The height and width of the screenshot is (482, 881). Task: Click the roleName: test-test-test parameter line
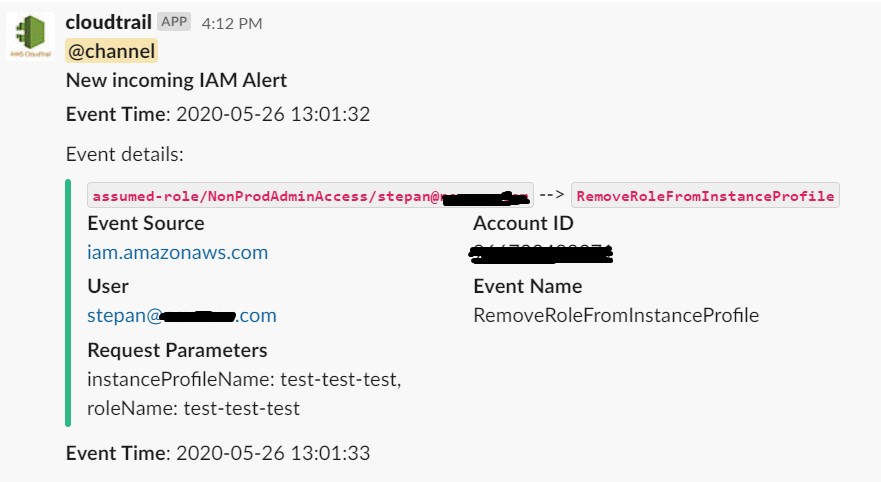coord(193,408)
